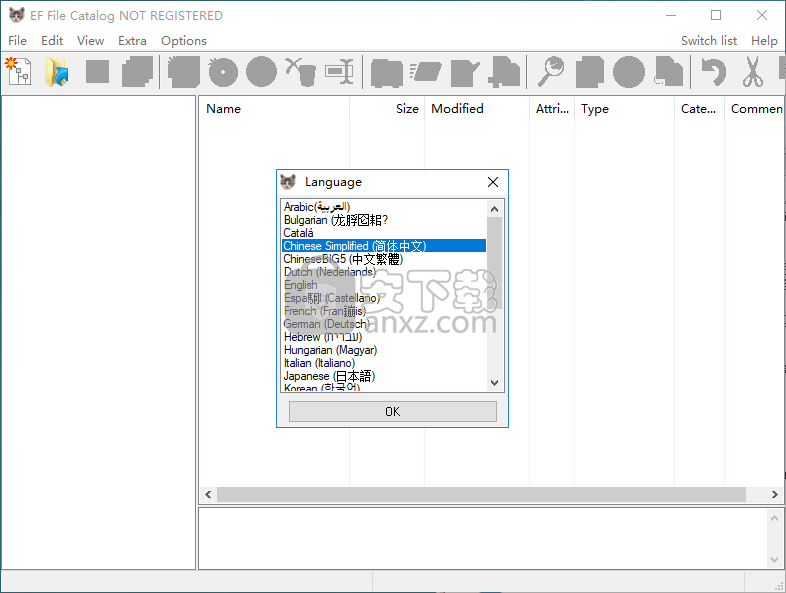Click the grayed folder with pencil icon
Viewport: 786px width, 593px height.
[x=465, y=73]
